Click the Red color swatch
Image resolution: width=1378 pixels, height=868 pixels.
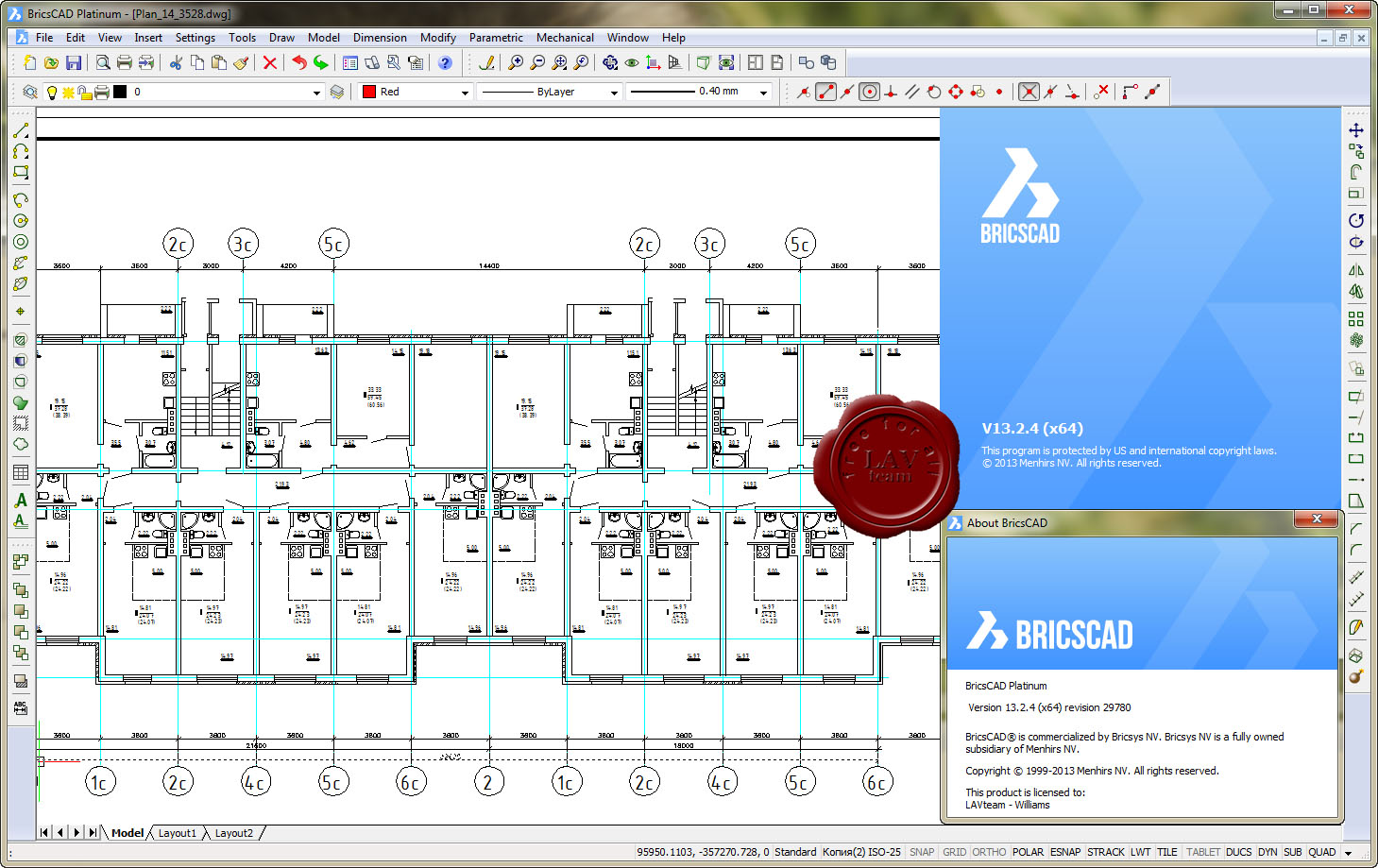click(x=369, y=92)
